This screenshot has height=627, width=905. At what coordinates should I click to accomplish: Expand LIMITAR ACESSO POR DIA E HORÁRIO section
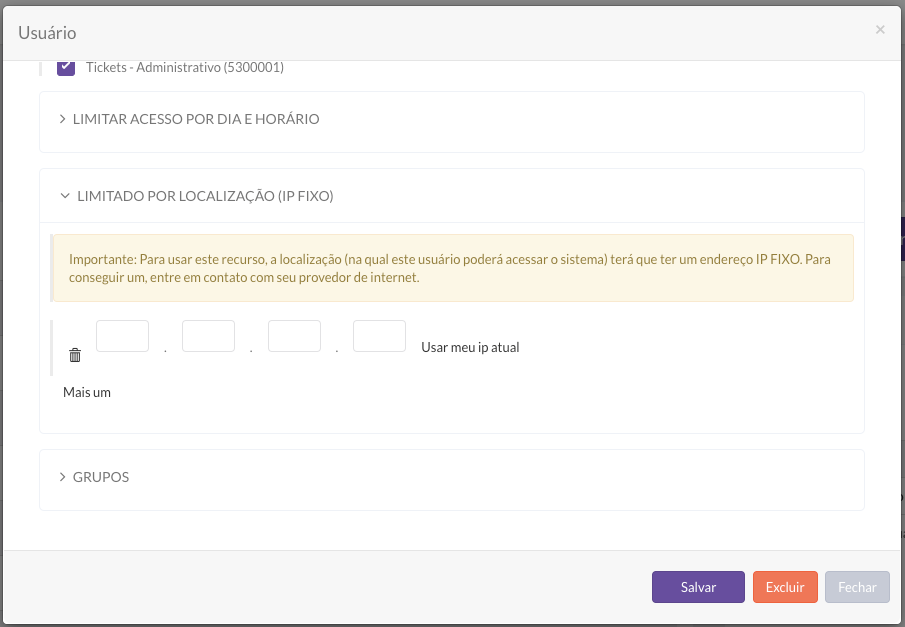[190, 119]
